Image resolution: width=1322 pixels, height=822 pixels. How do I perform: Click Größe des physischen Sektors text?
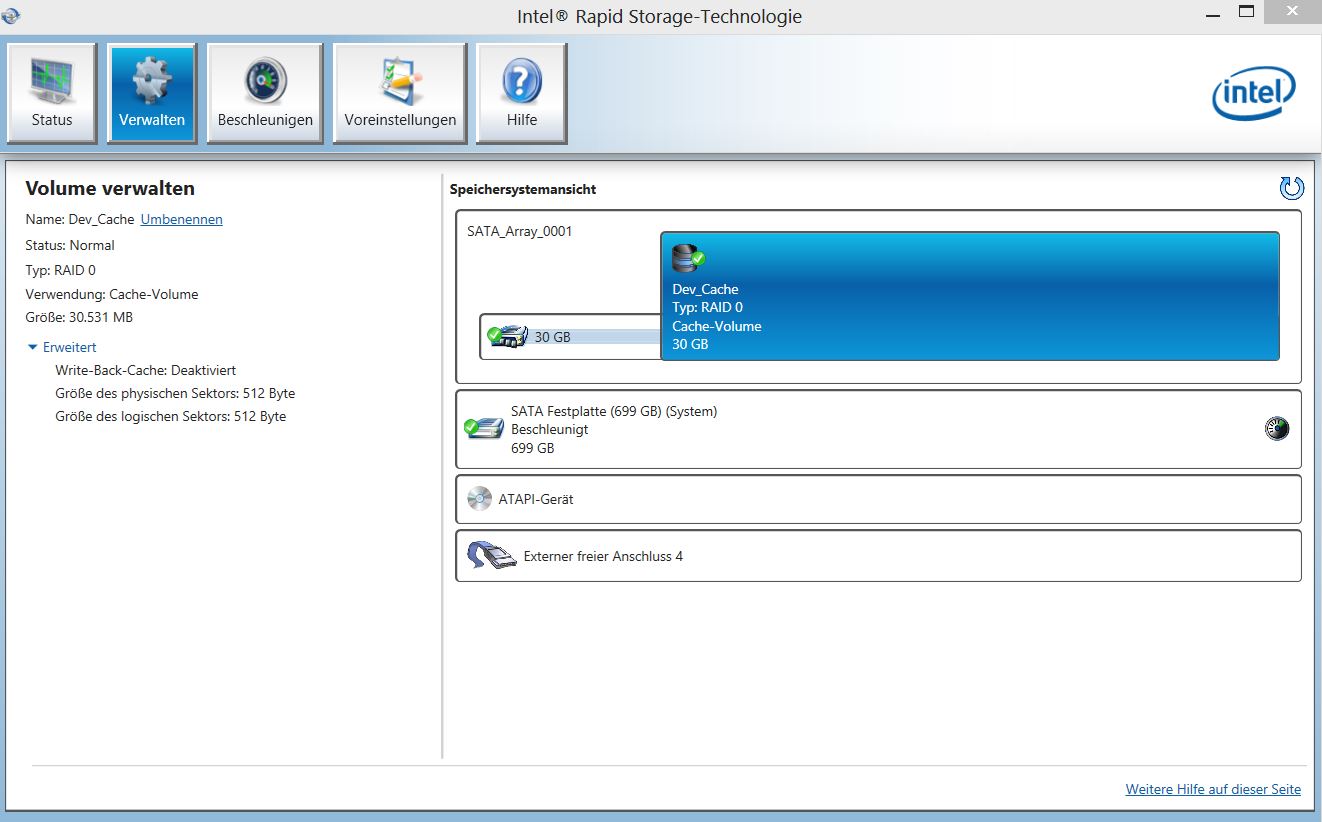click(x=175, y=393)
